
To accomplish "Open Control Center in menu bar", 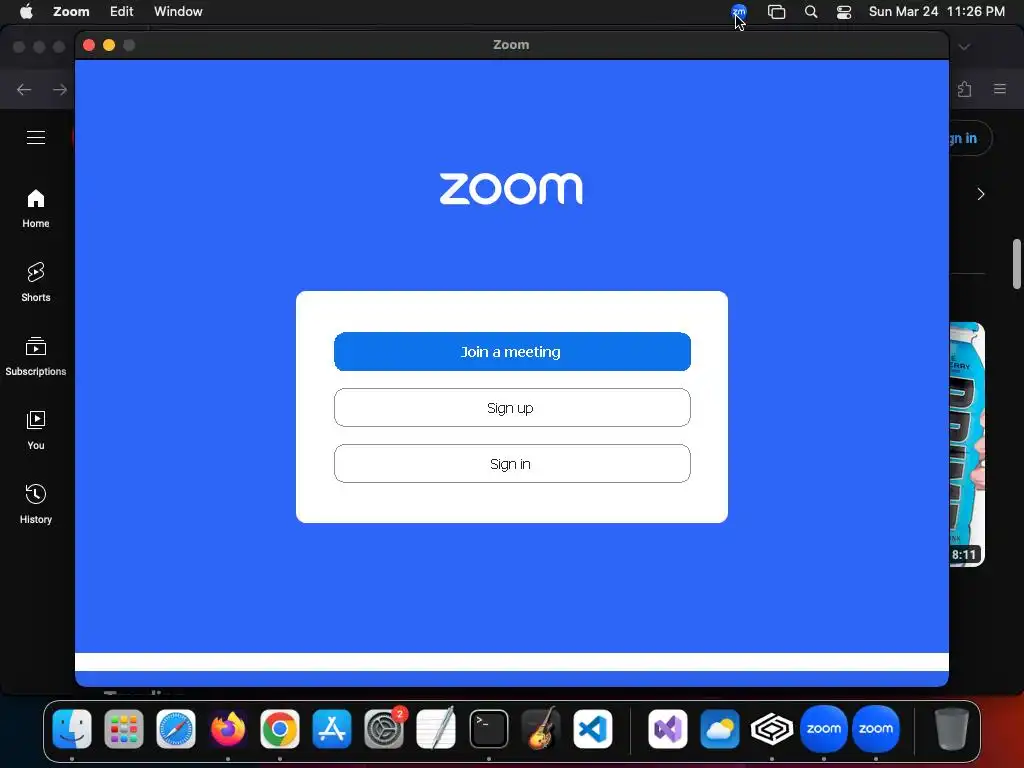I will pos(844,12).
